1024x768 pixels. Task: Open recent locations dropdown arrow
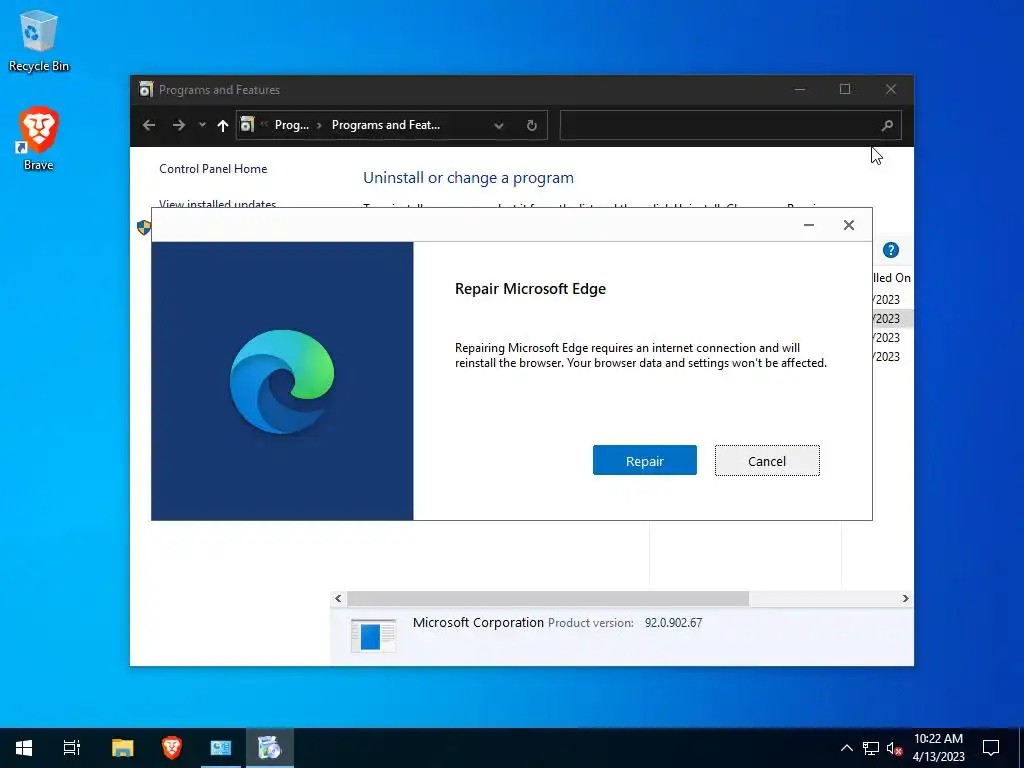(202, 125)
